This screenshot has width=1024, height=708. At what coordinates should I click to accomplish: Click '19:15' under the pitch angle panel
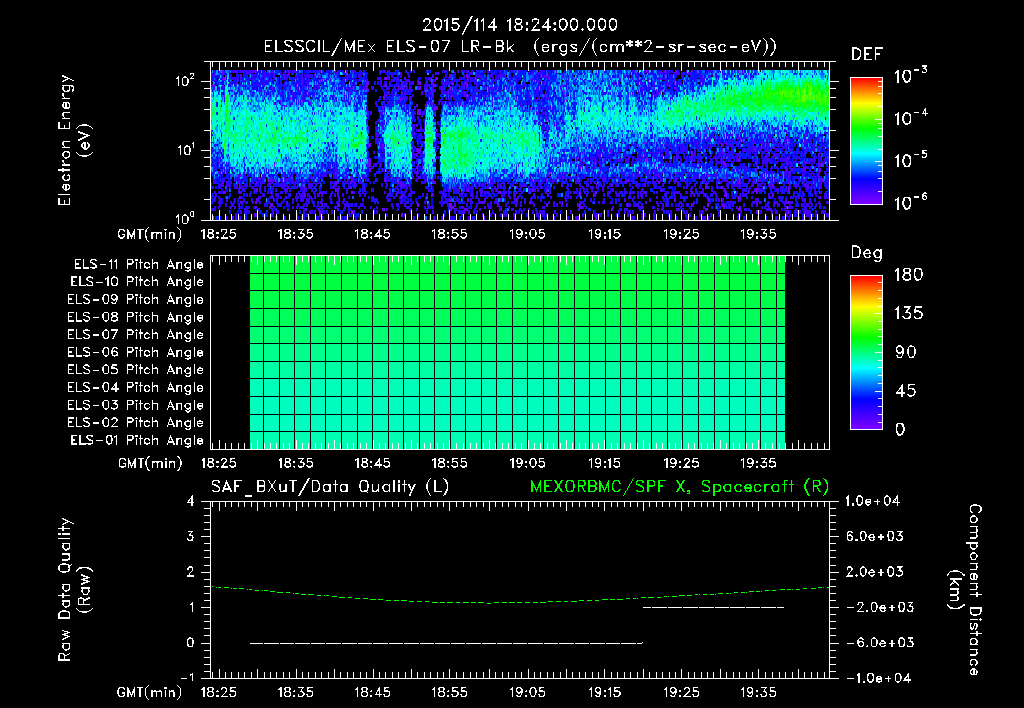[x=604, y=463]
